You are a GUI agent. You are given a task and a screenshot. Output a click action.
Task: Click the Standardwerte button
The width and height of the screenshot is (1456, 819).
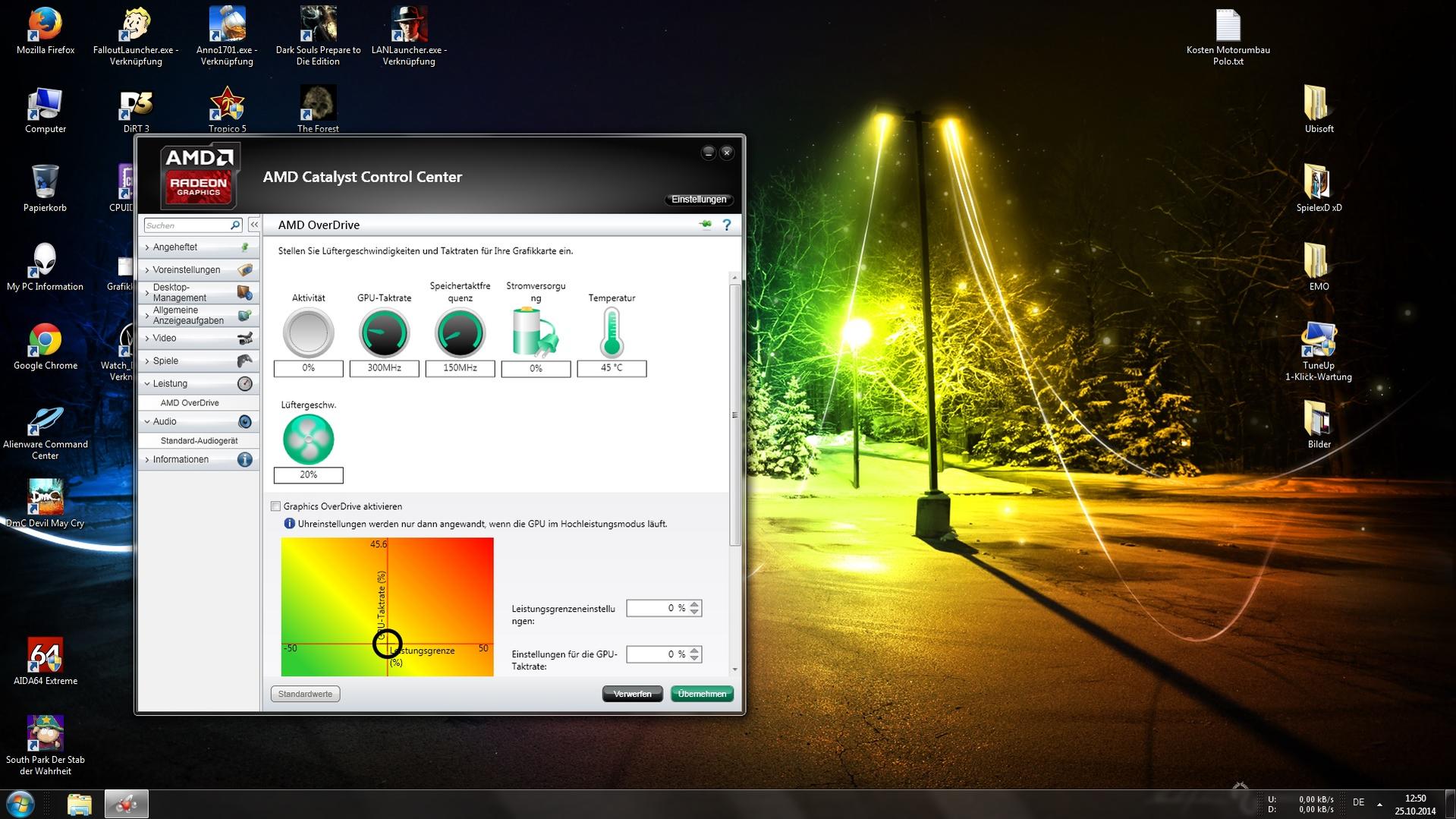306,694
